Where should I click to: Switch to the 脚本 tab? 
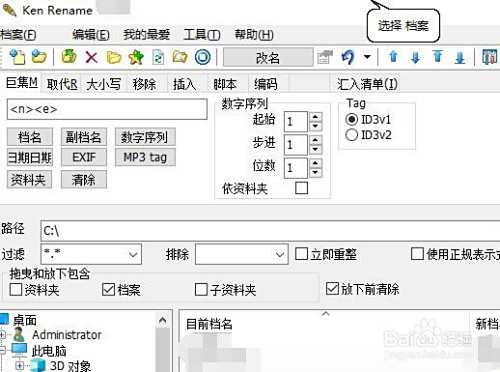pos(225,84)
